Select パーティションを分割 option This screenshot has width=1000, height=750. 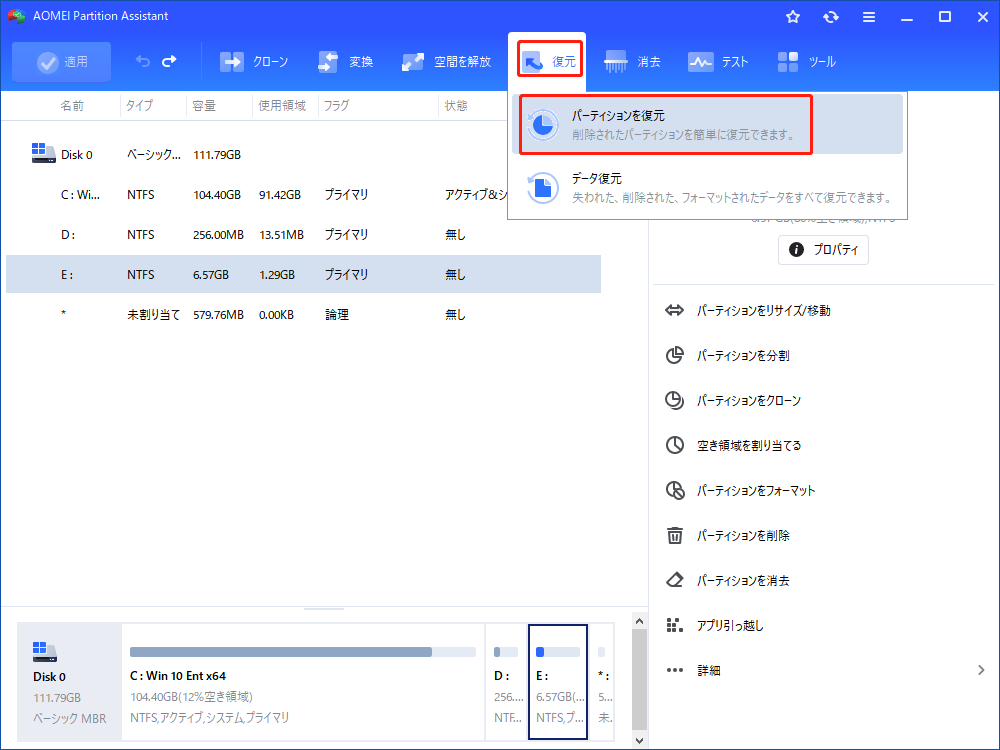(743, 355)
